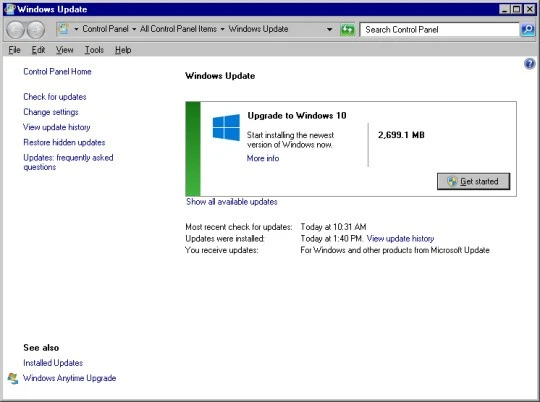Click View update history link beside install time

400,238
